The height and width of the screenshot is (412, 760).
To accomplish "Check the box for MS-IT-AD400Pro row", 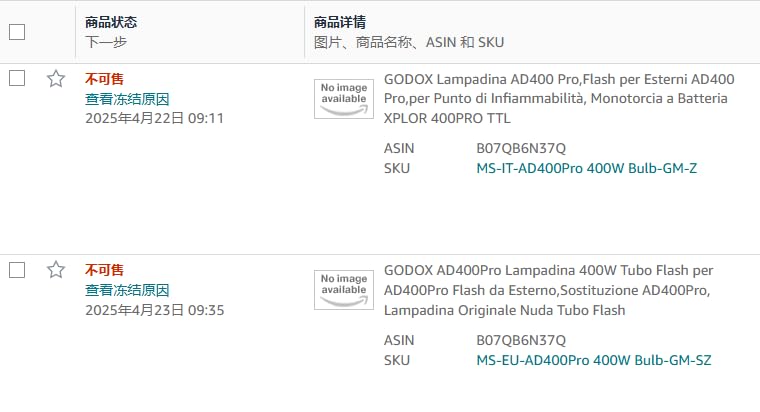I will coord(17,78).
